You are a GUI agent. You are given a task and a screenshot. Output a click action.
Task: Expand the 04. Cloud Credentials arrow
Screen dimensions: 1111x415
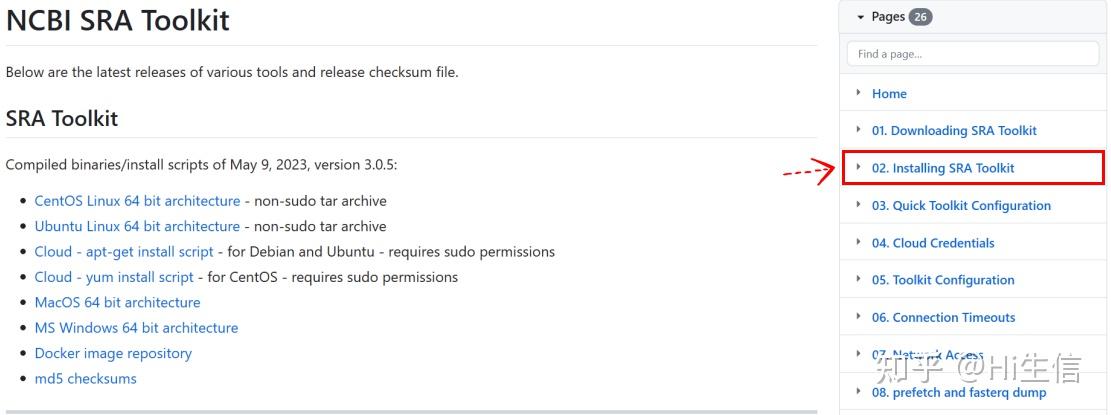click(x=858, y=242)
